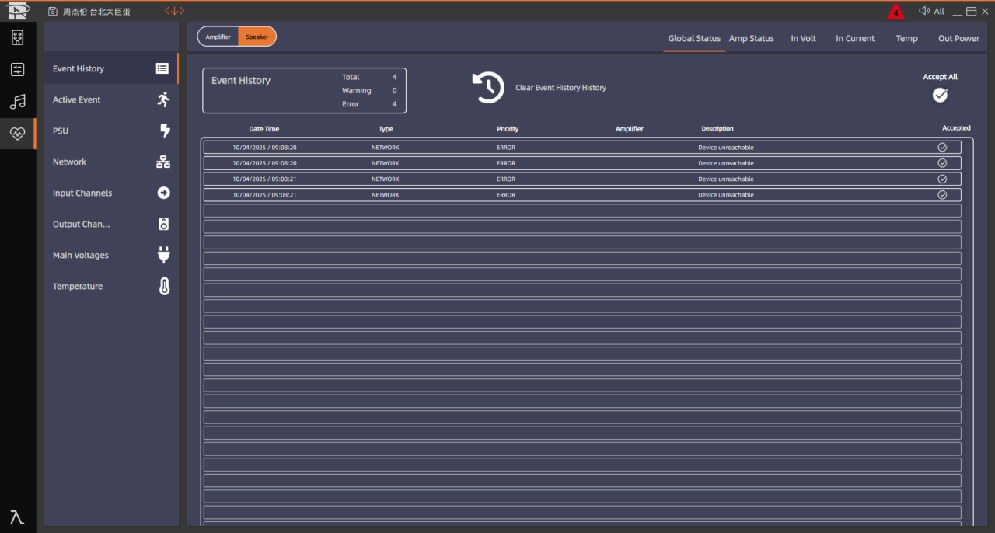Open Input Channels via the arrow circle icon
The width and height of the screenshot is (995, 533).
164,192
